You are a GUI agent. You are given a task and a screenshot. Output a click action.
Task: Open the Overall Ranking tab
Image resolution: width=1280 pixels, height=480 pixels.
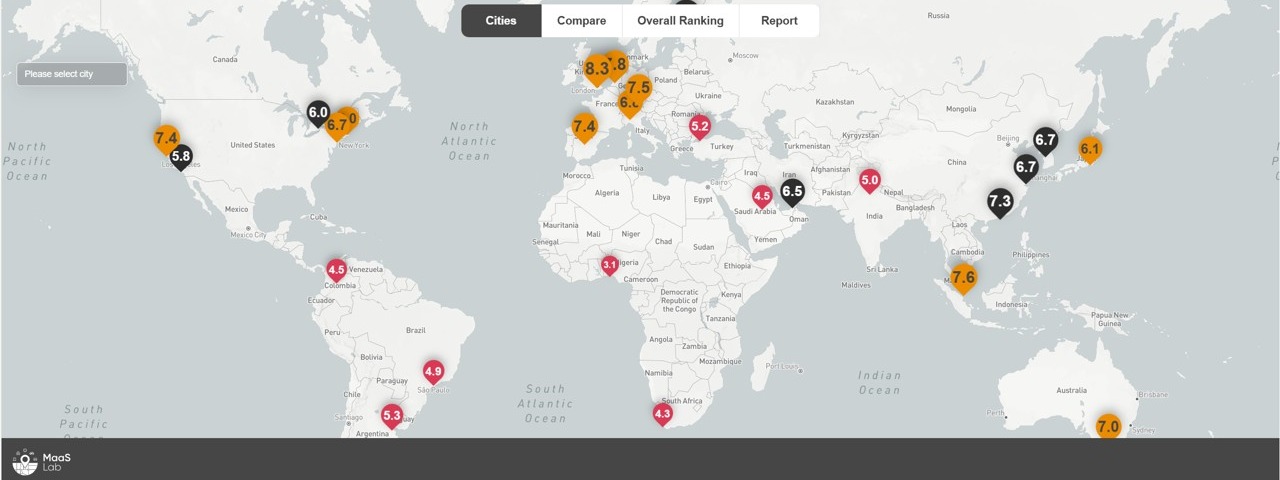[x=680, y=21]
